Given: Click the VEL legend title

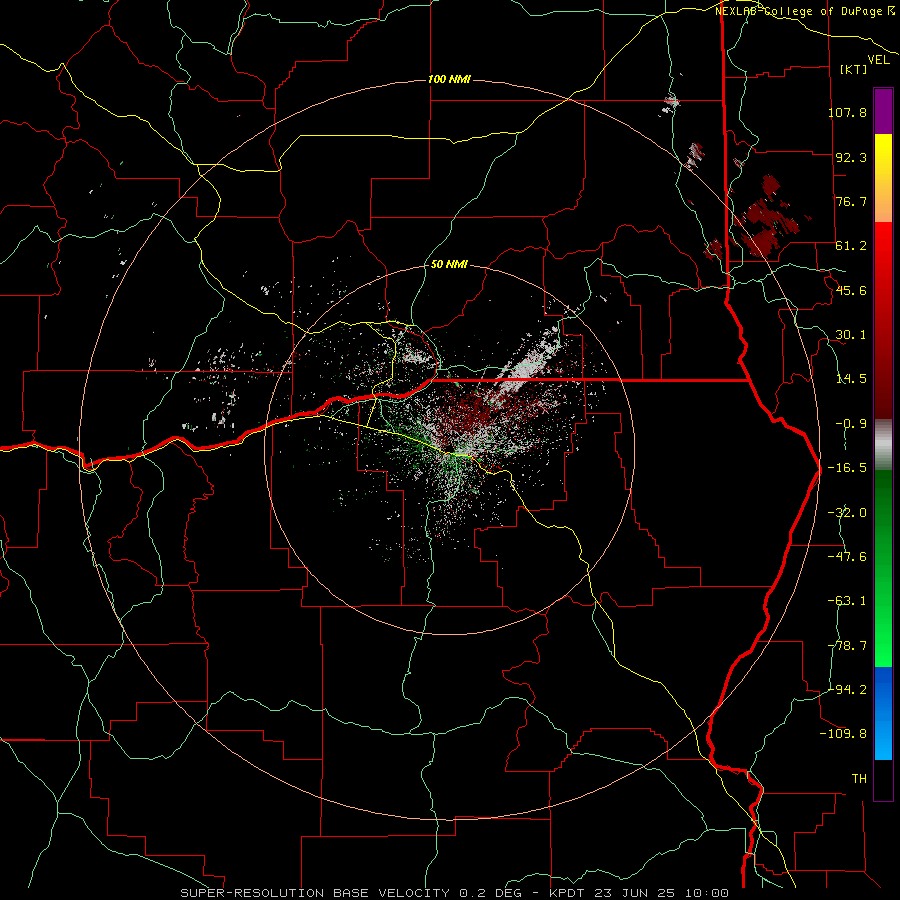Looking at the screenshot, I should coord(878,60).
